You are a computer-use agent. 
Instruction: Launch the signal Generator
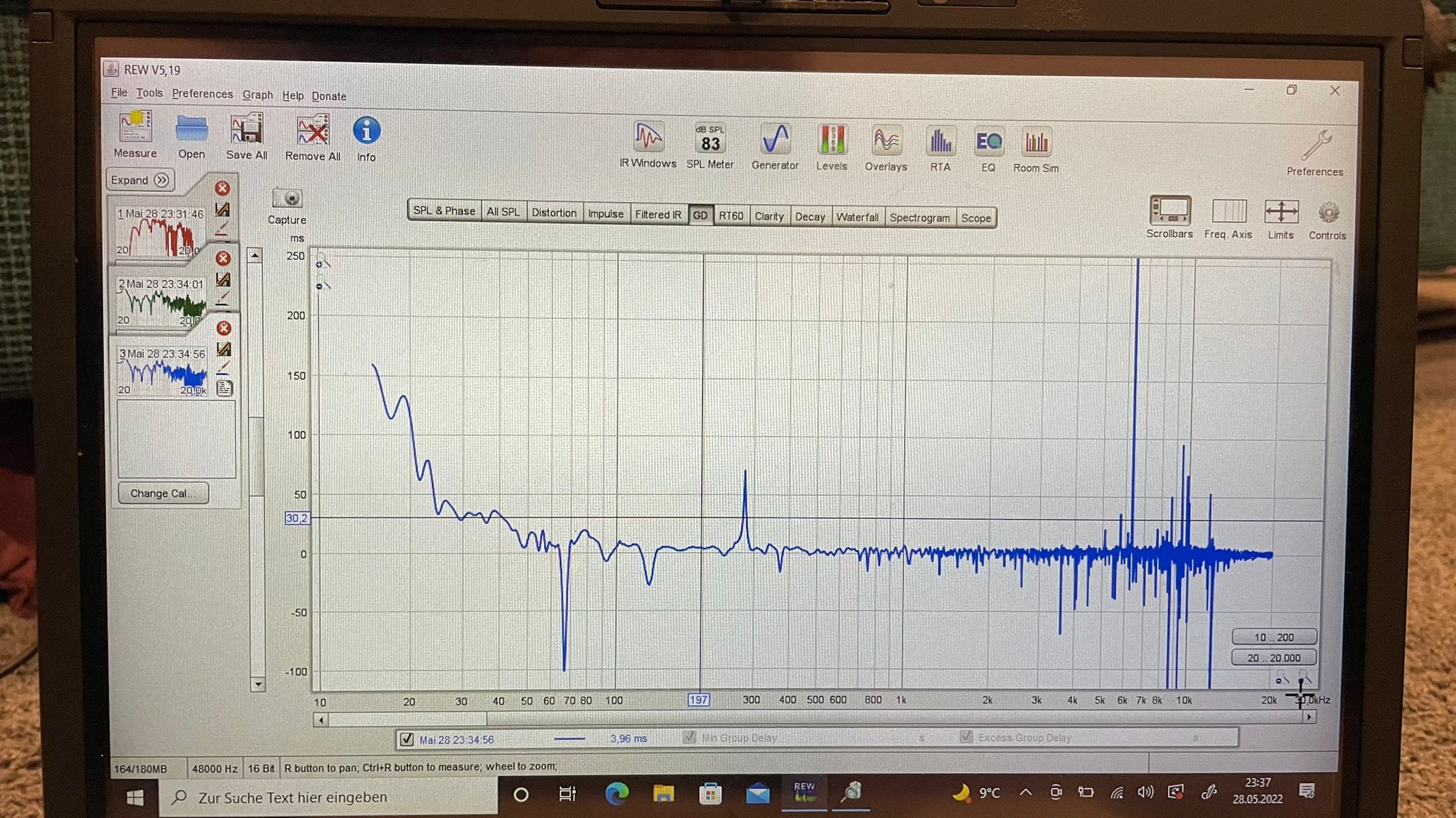pos(775,139)
